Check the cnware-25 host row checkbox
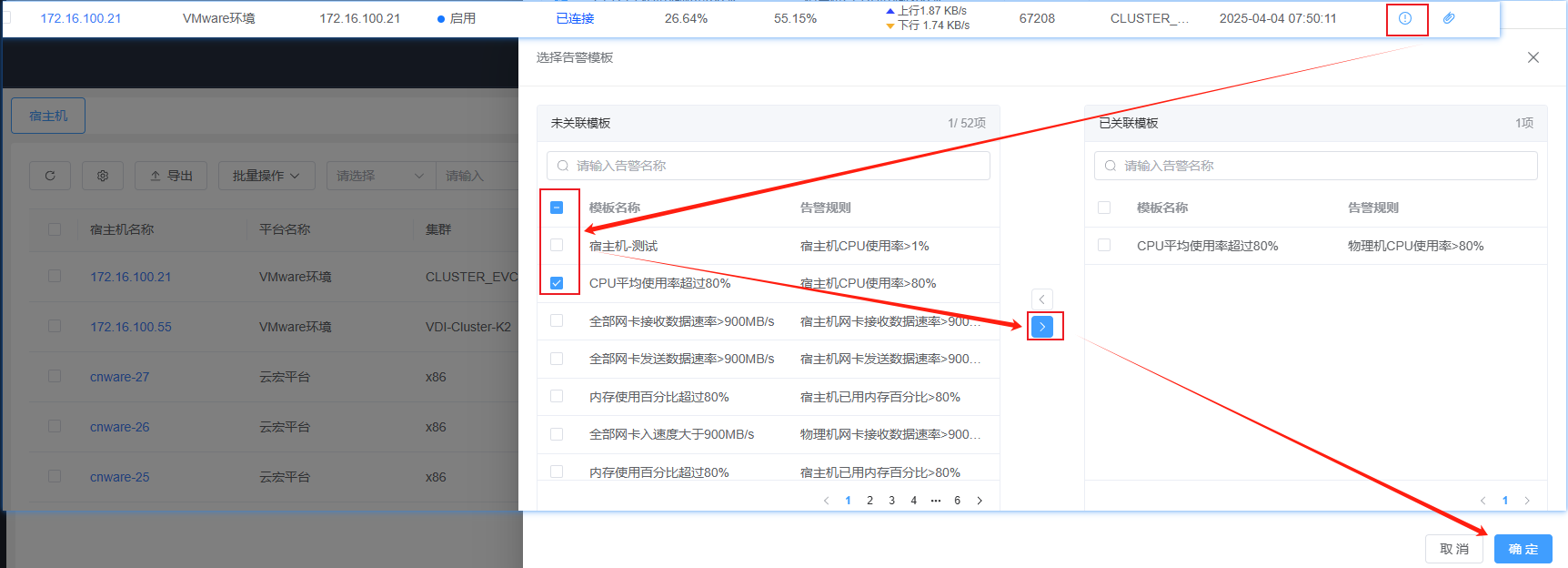Viewport: 1568px width, 568px height. pyautogui.click(x=55, y=476)
